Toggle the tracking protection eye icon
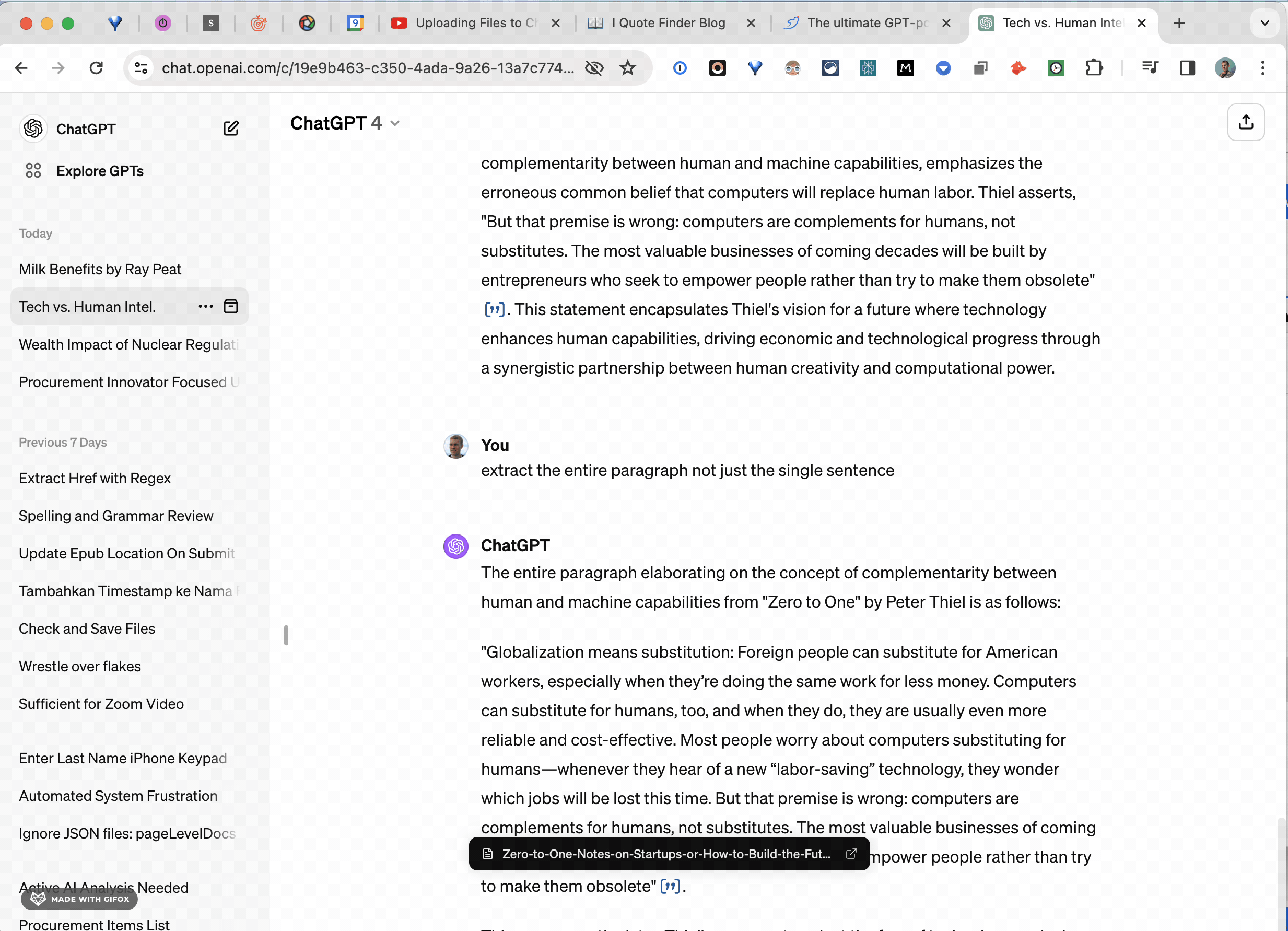 (594, 68)
